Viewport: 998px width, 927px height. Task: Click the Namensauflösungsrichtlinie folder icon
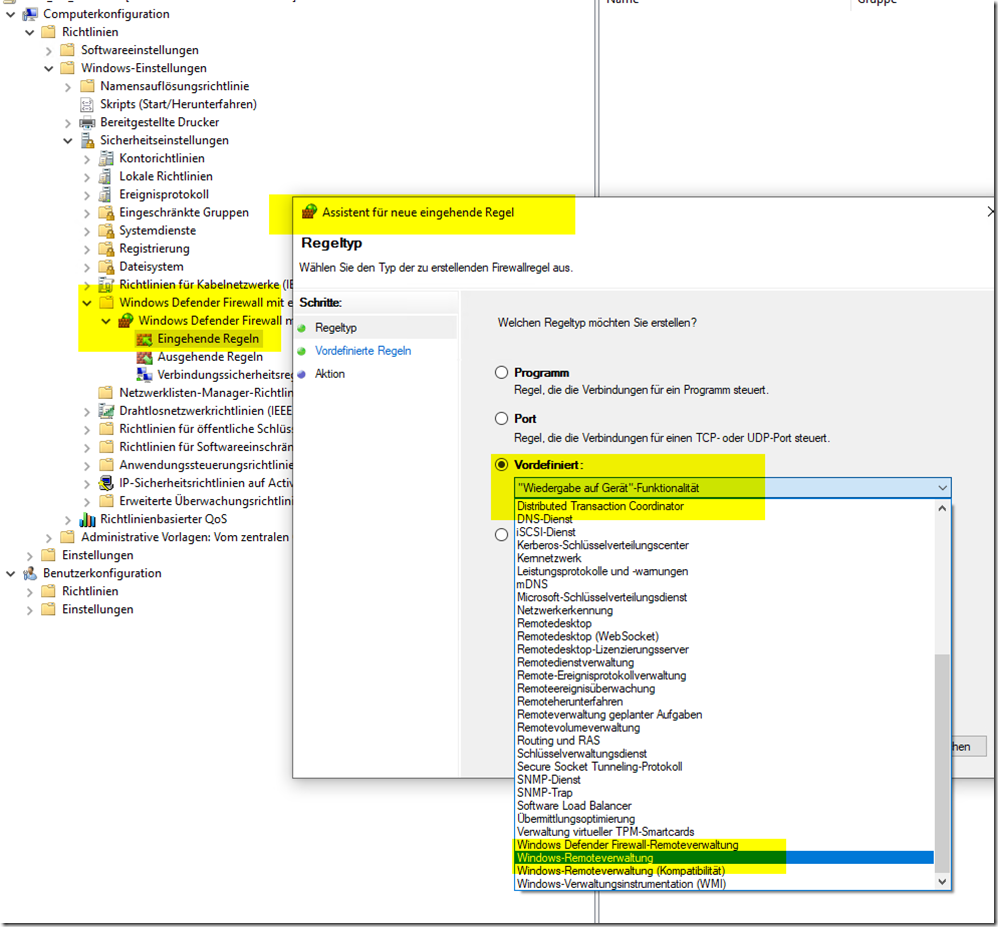tap(87, 86)
